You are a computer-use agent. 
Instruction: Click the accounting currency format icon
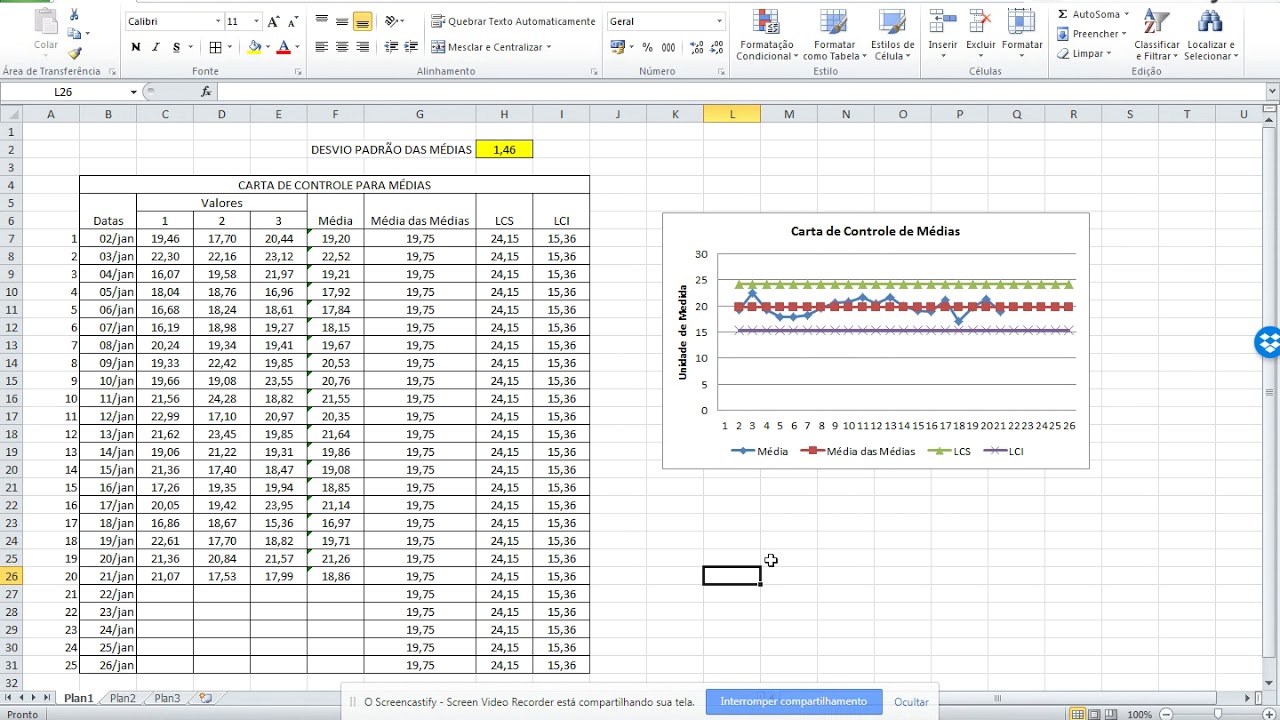[617, 47]
